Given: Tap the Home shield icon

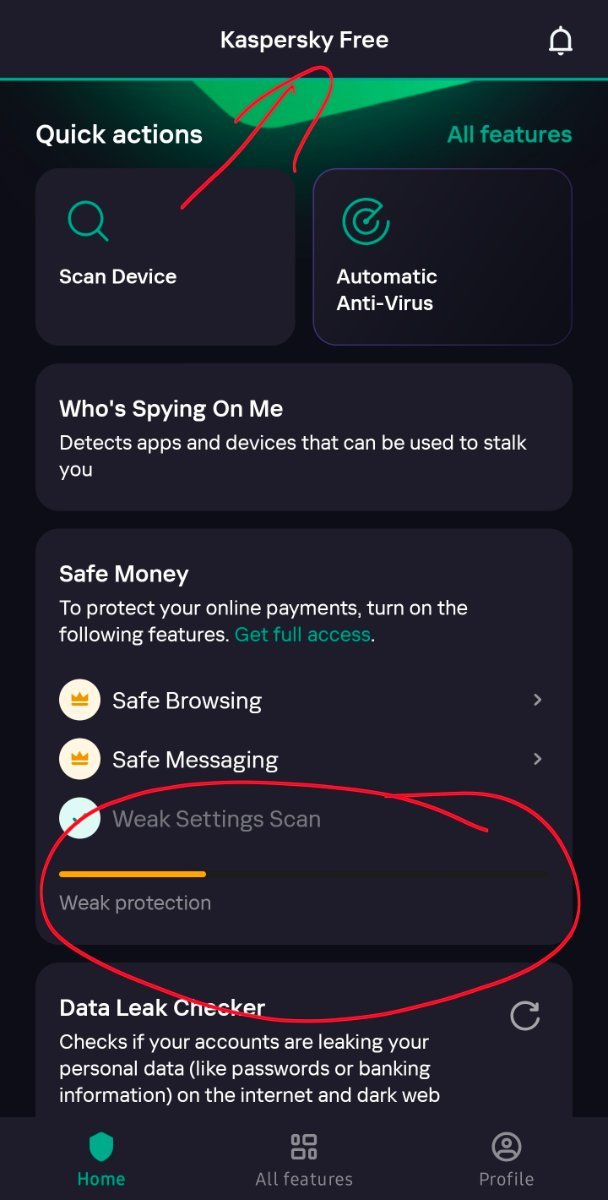Looking at the screenshot, I should click(x=101, y=1146).
